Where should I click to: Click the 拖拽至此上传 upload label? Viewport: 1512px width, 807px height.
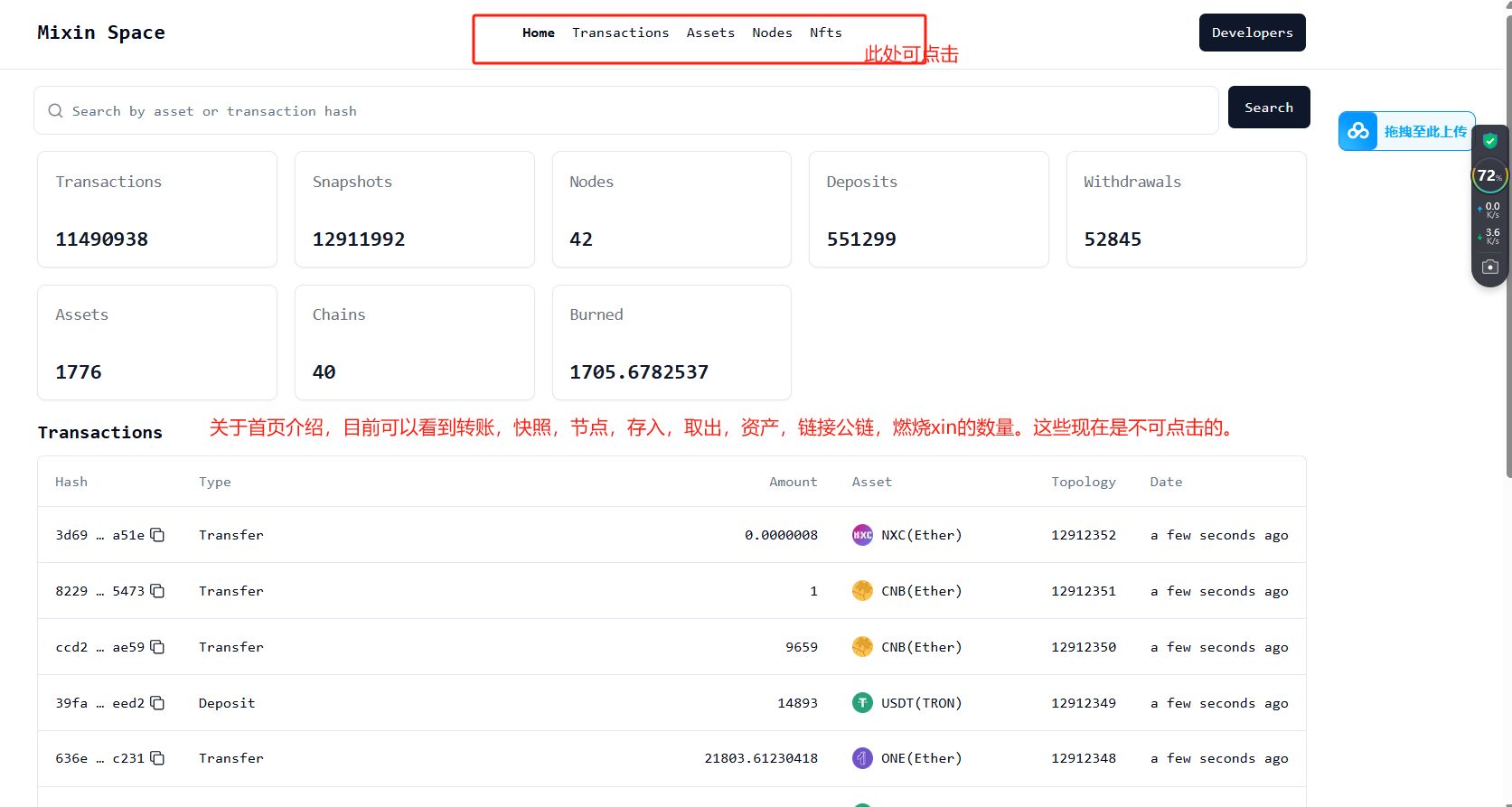click(1425, 132)
